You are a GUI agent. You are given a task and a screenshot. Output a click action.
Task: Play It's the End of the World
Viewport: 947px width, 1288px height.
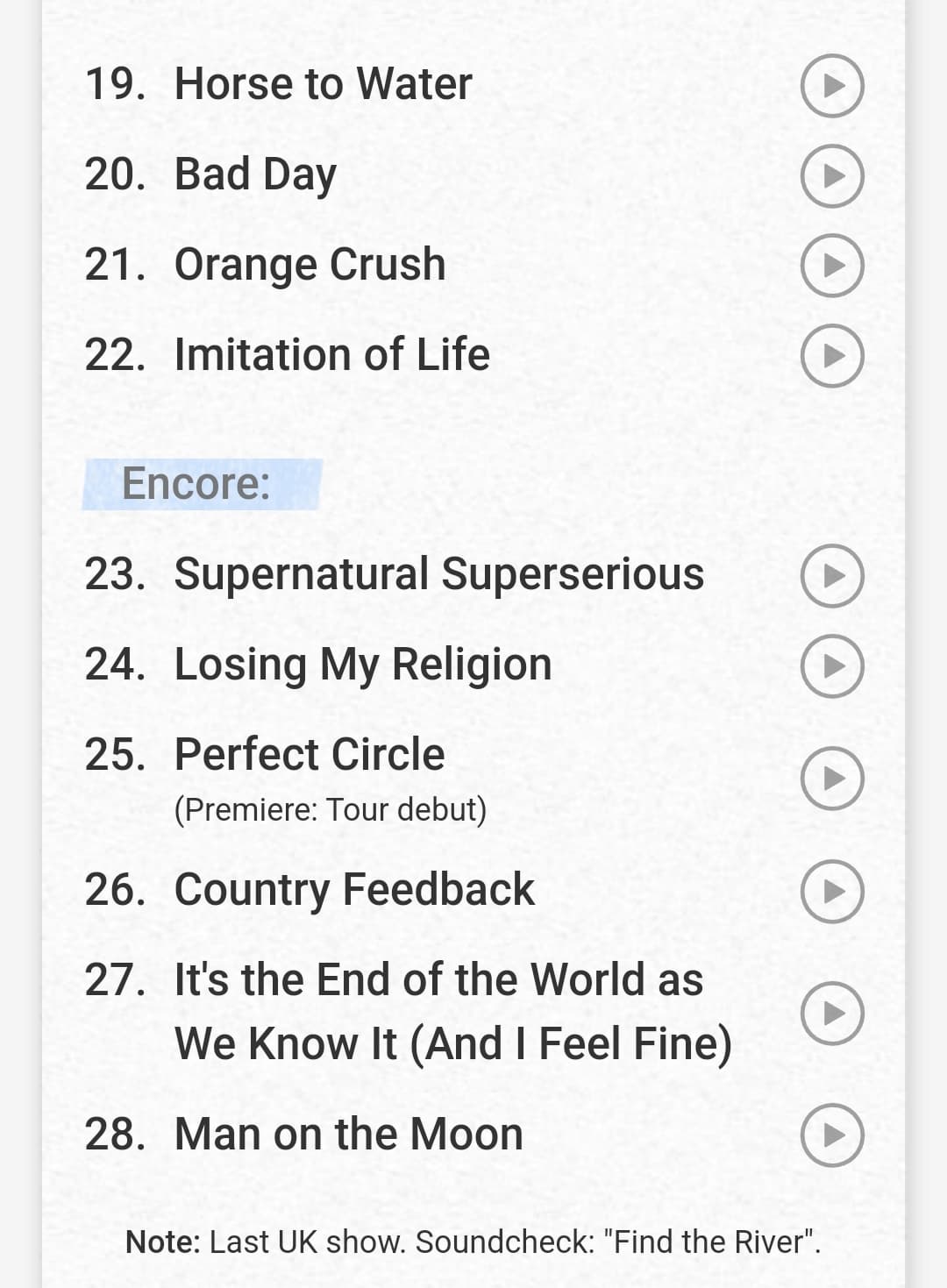click(832, 1013)
